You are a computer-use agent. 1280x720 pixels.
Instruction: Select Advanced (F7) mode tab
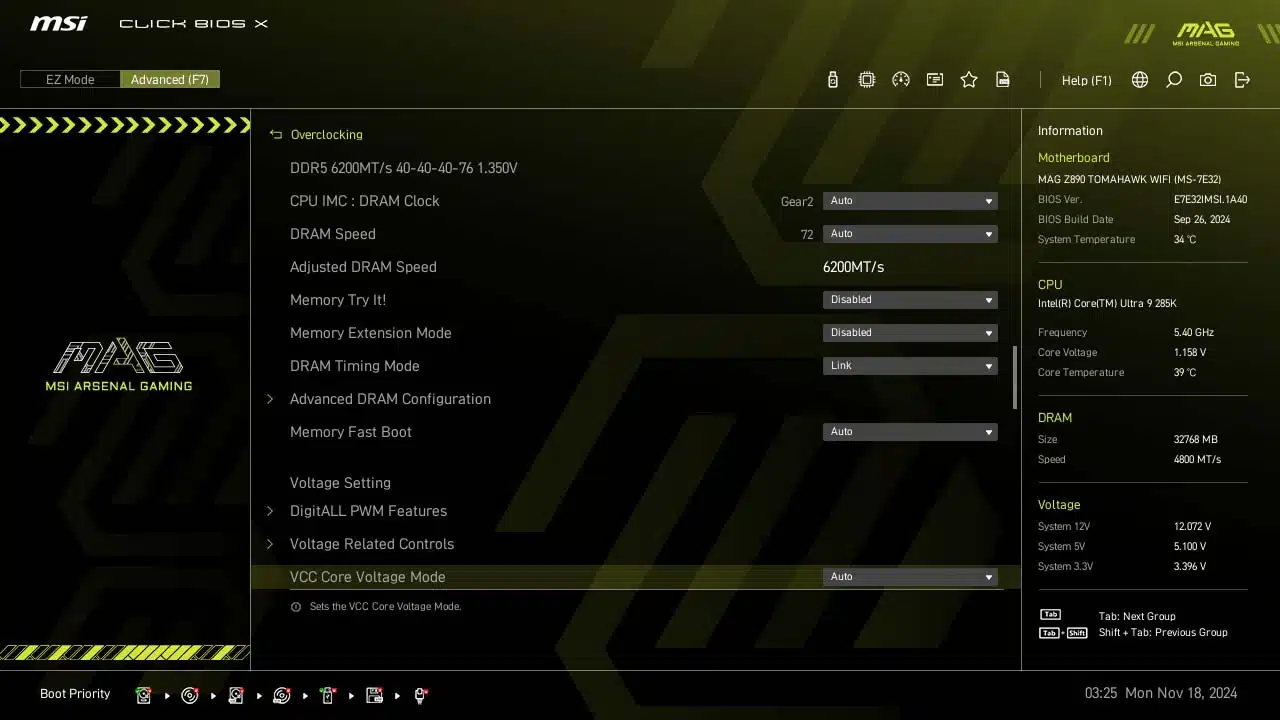(x=170, y=79)
